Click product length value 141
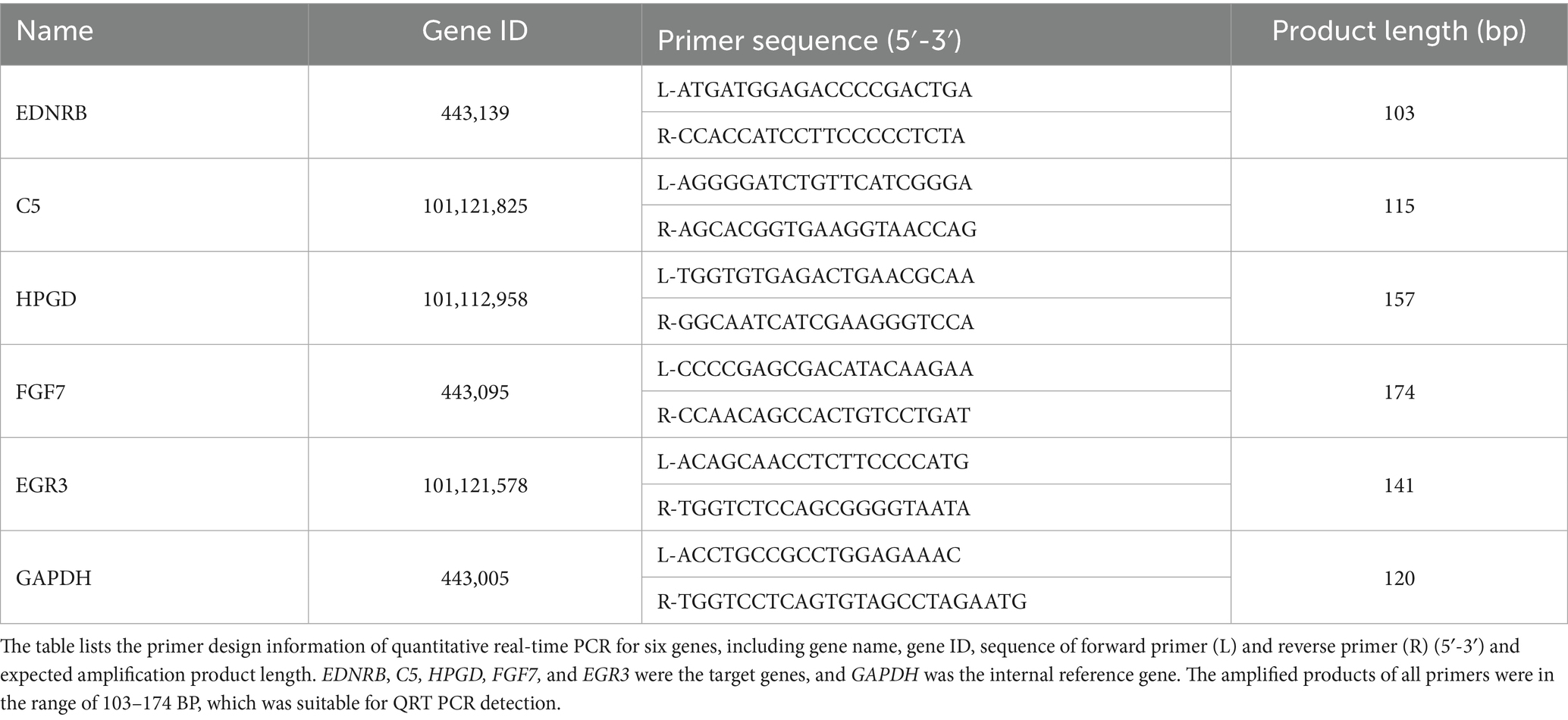 [1398, 485]
